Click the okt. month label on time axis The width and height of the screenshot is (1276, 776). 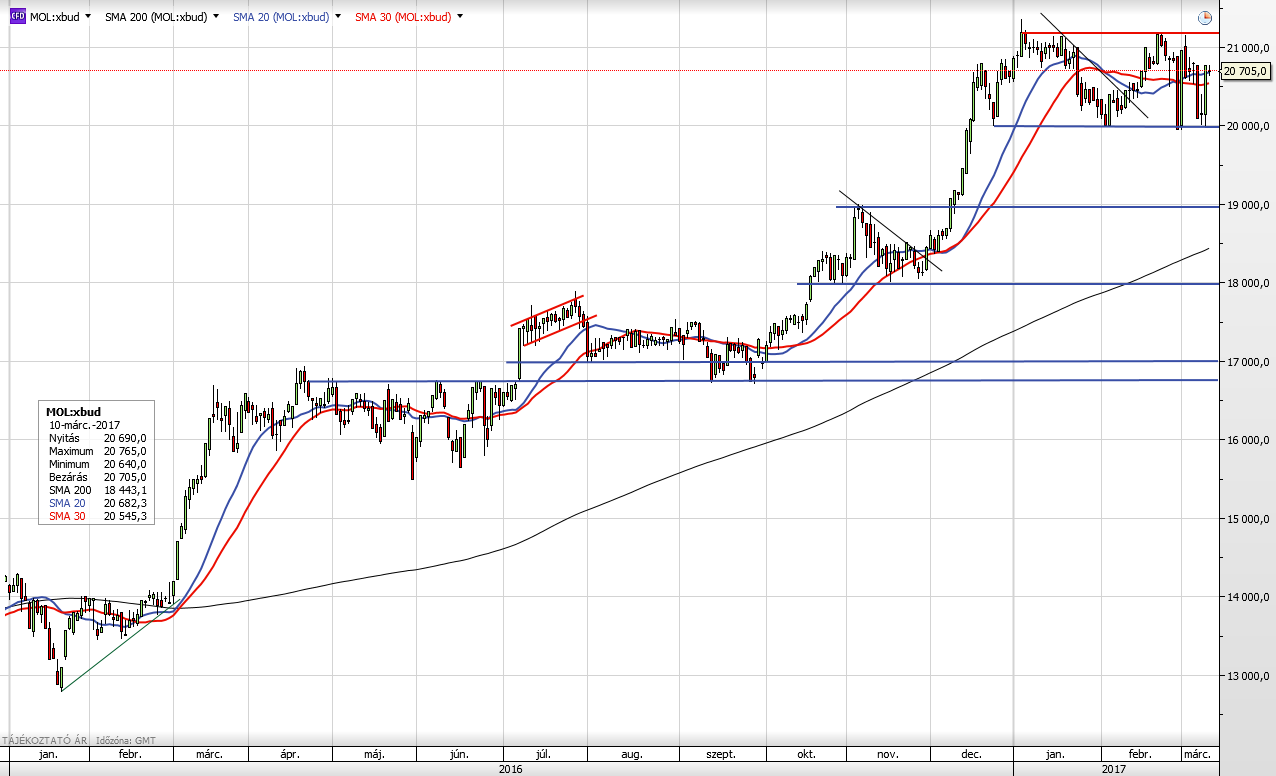tap(805, 754)
